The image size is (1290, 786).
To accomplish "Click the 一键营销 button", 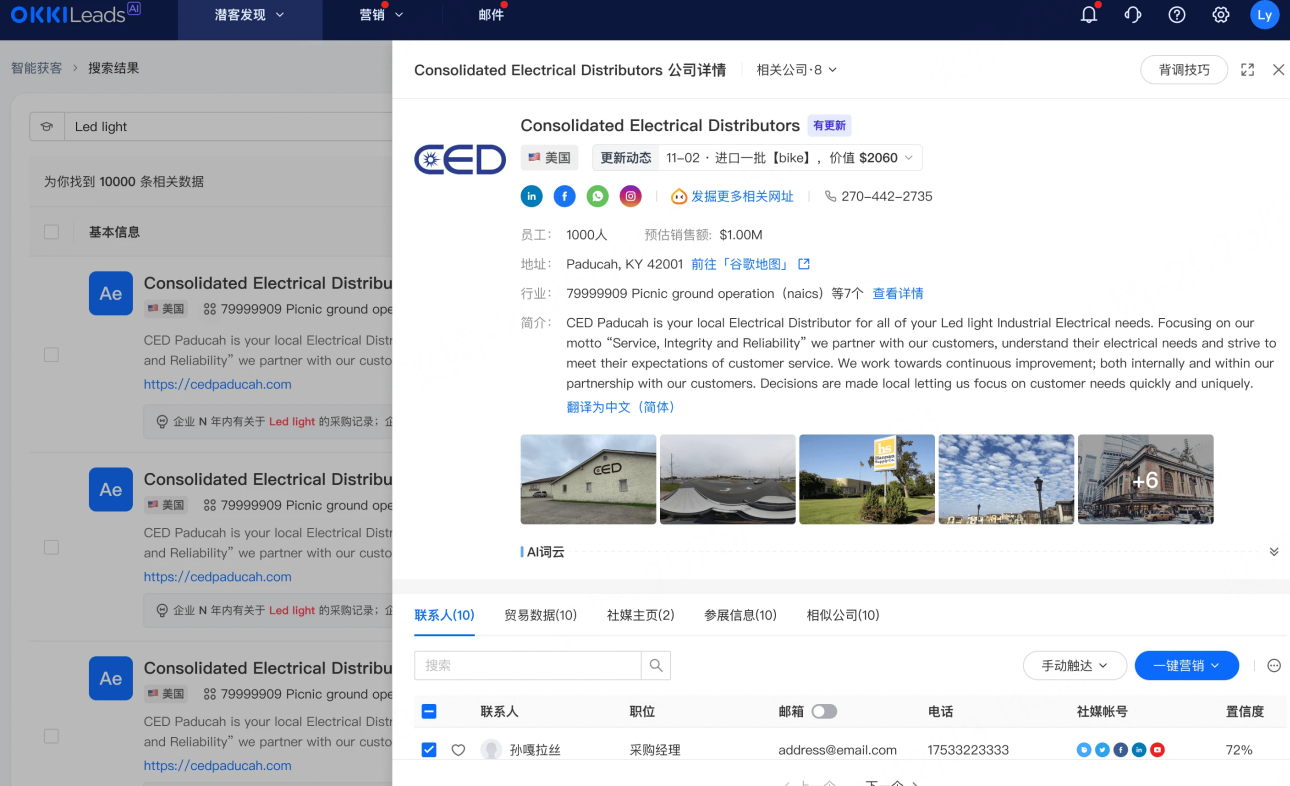I will [1186, 665].
